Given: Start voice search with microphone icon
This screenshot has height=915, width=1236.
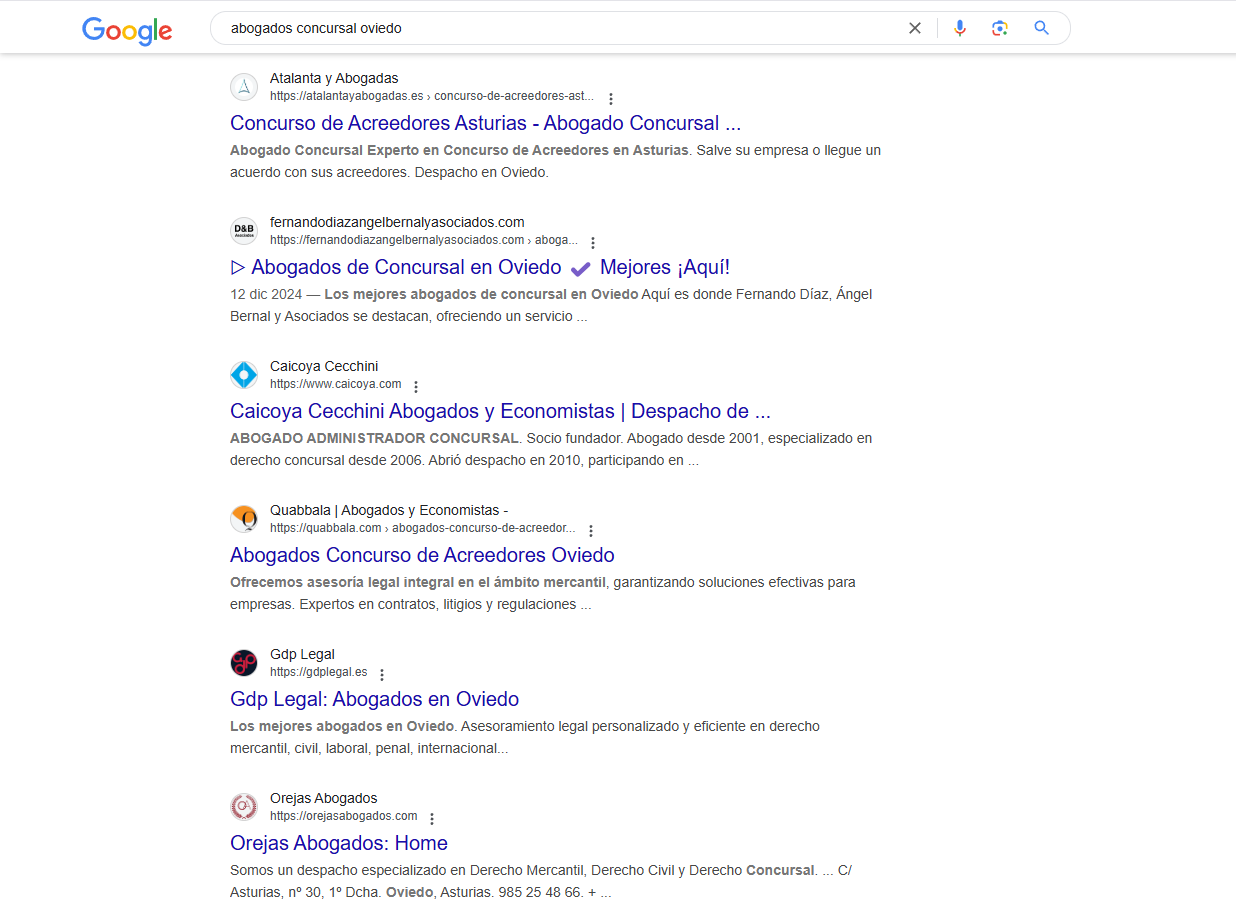Looking at the screenshot, I should [x=959, y=28].
